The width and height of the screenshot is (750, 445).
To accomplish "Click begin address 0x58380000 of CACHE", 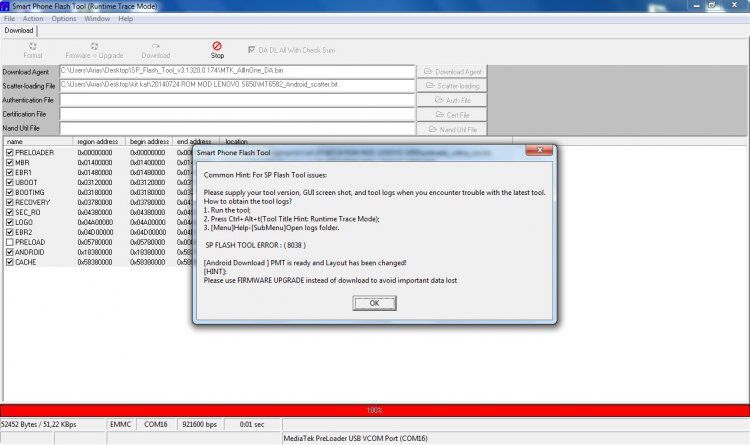I will pyautogui.click(x=147, y=262).
